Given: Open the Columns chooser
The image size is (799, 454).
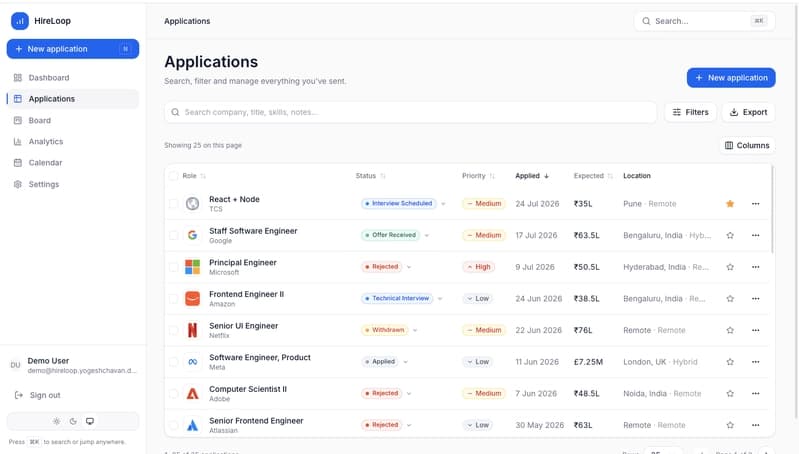Looking at the screenshot, I should click(747, 145).
